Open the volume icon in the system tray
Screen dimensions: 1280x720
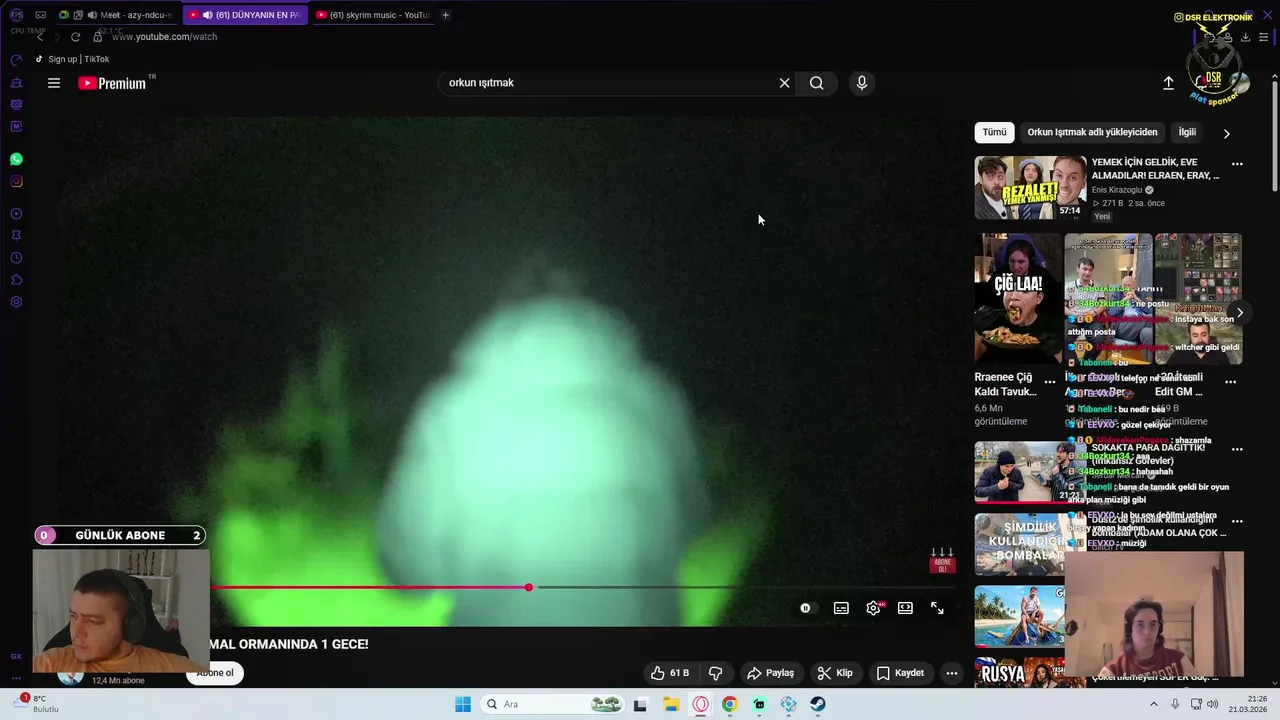[1213, 704]
